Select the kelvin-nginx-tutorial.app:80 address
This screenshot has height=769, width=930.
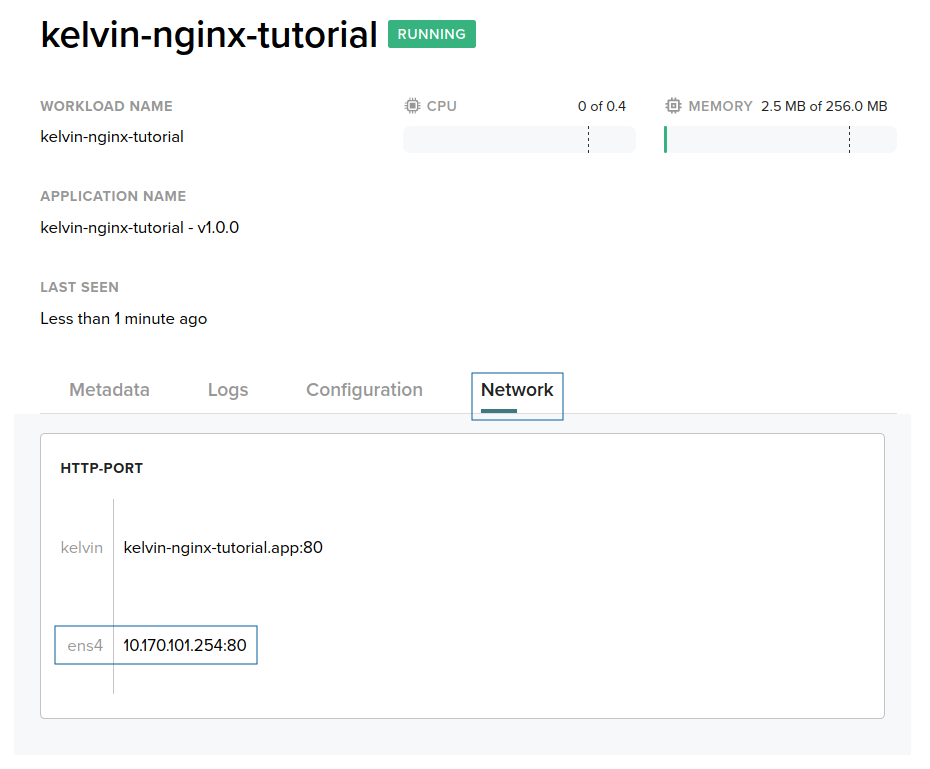coord(223,547)
